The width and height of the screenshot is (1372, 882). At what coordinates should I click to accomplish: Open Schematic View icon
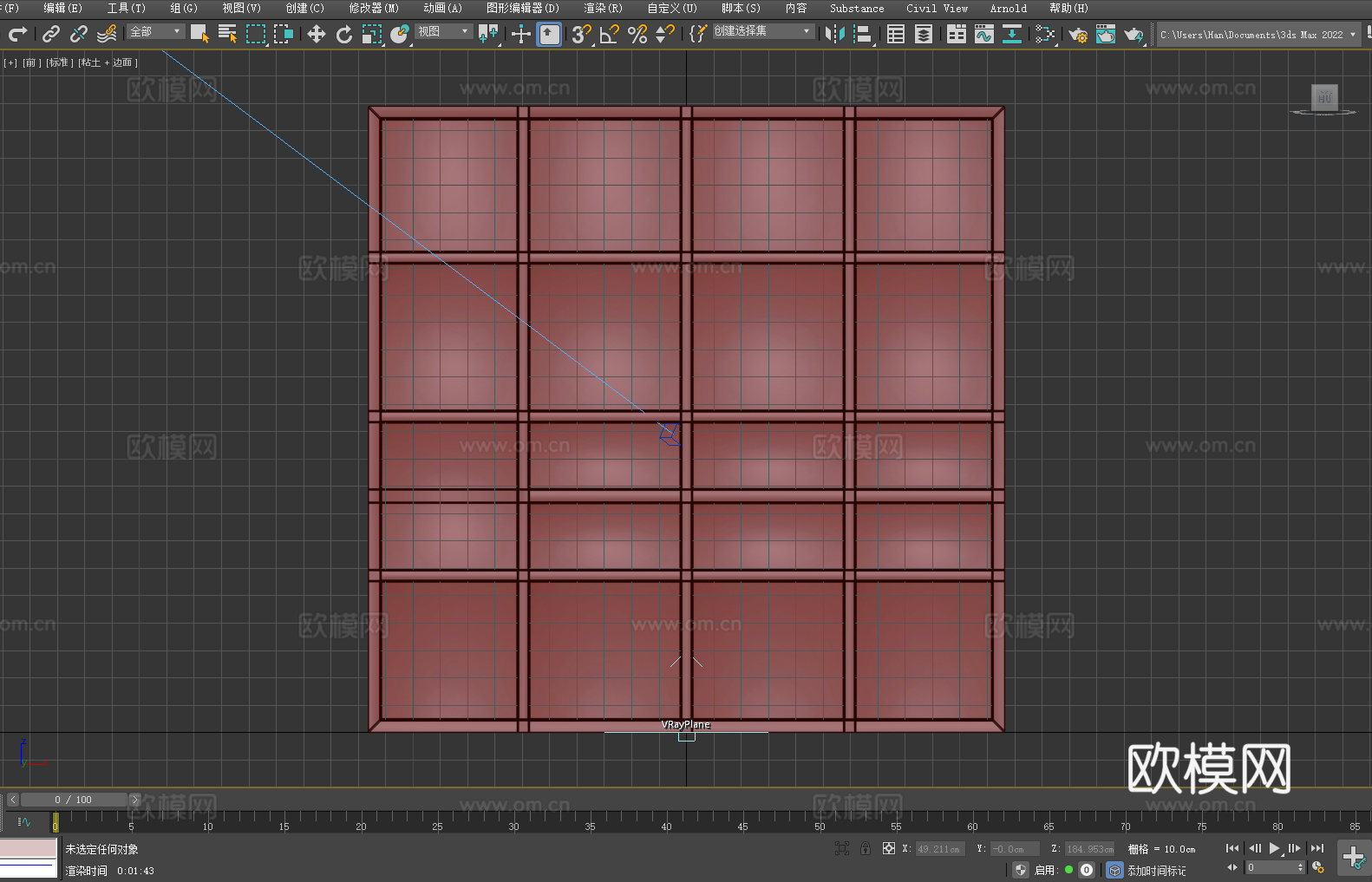1045,34
